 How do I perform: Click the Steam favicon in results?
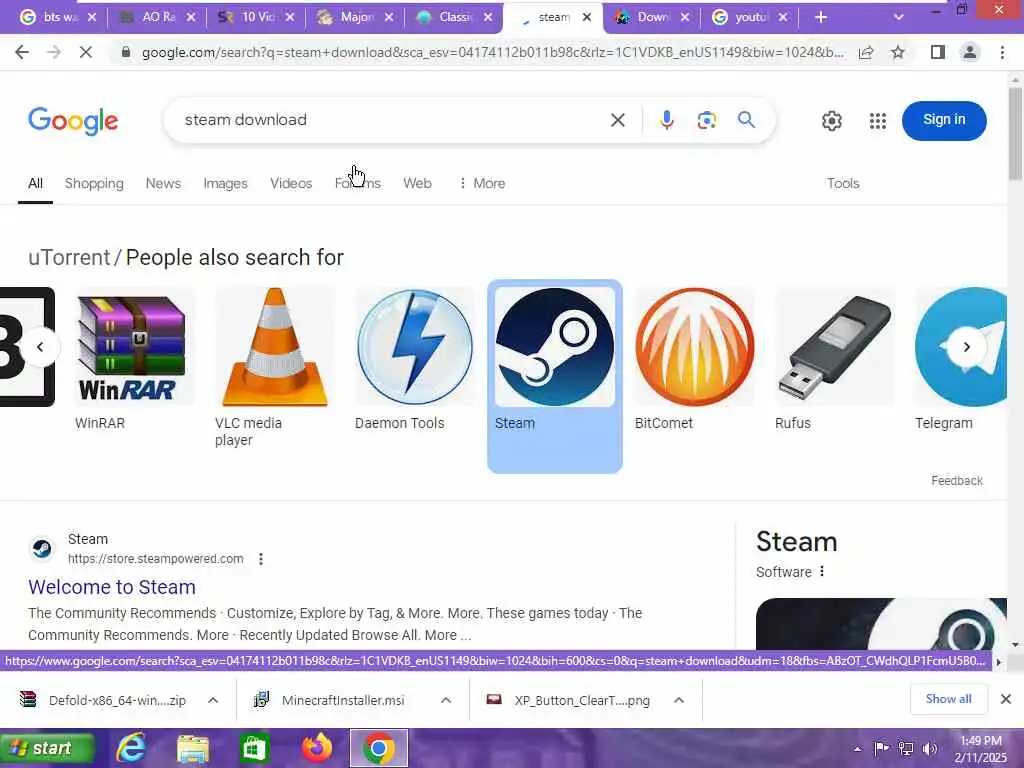42,549
